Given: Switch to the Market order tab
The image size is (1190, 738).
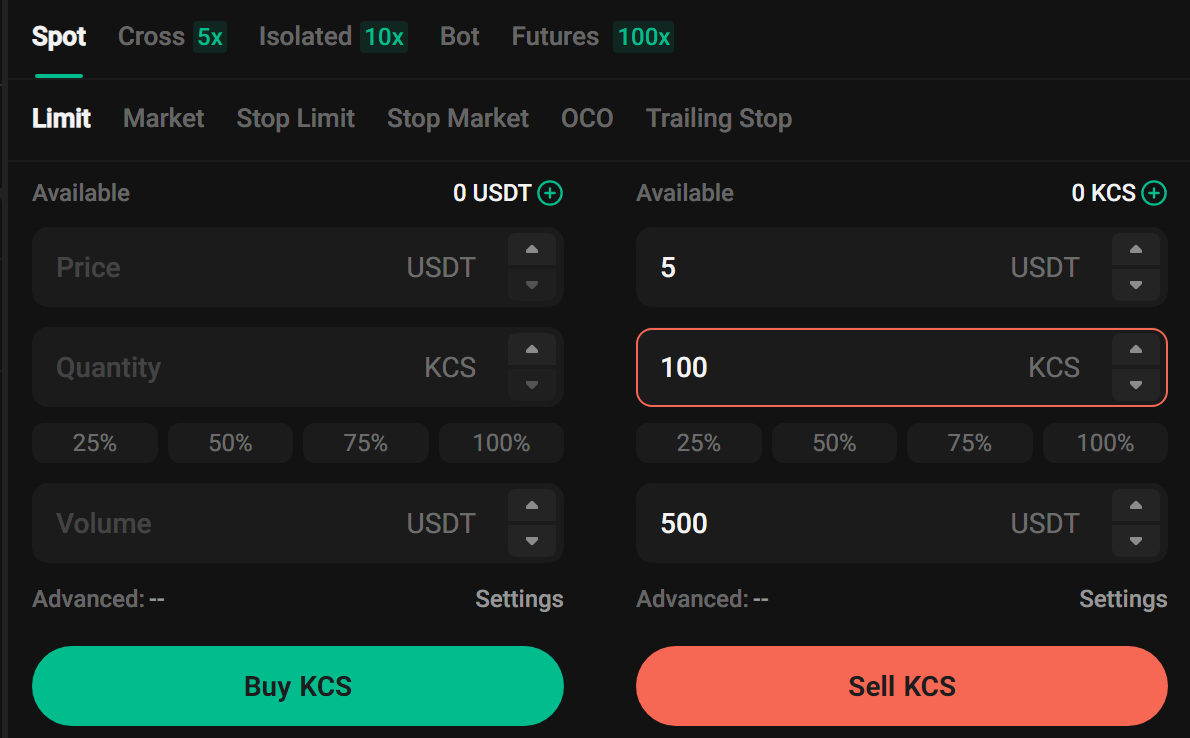Looking at the screenshot, I should point(163,118).
